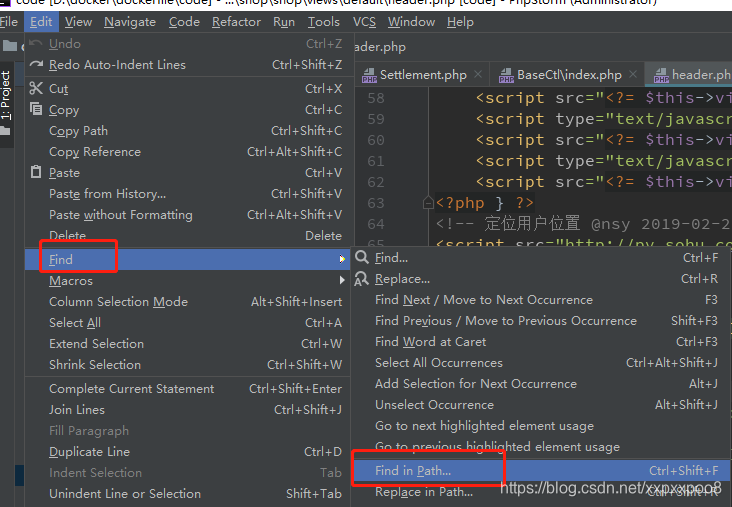
Task: Click the Find magnifier icon in submenu
Action: [x=362, y=257]
